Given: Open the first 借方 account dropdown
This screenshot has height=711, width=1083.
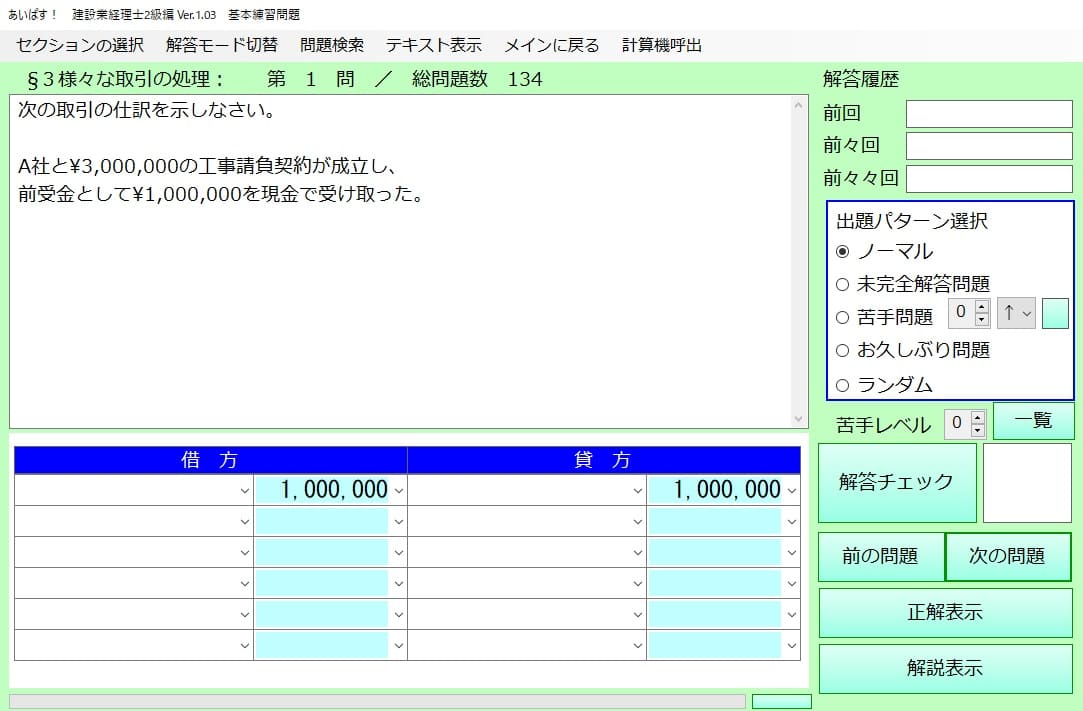Looking at the screenshot, I should (246, 490).
